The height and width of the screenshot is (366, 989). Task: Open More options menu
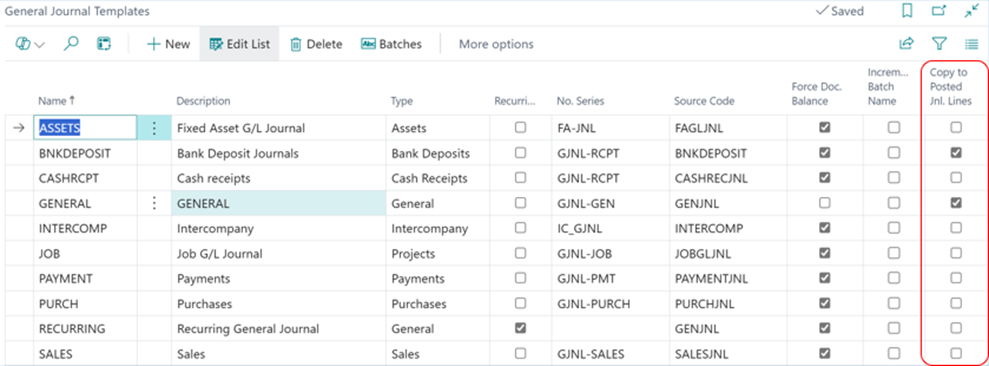pos(496,44)
